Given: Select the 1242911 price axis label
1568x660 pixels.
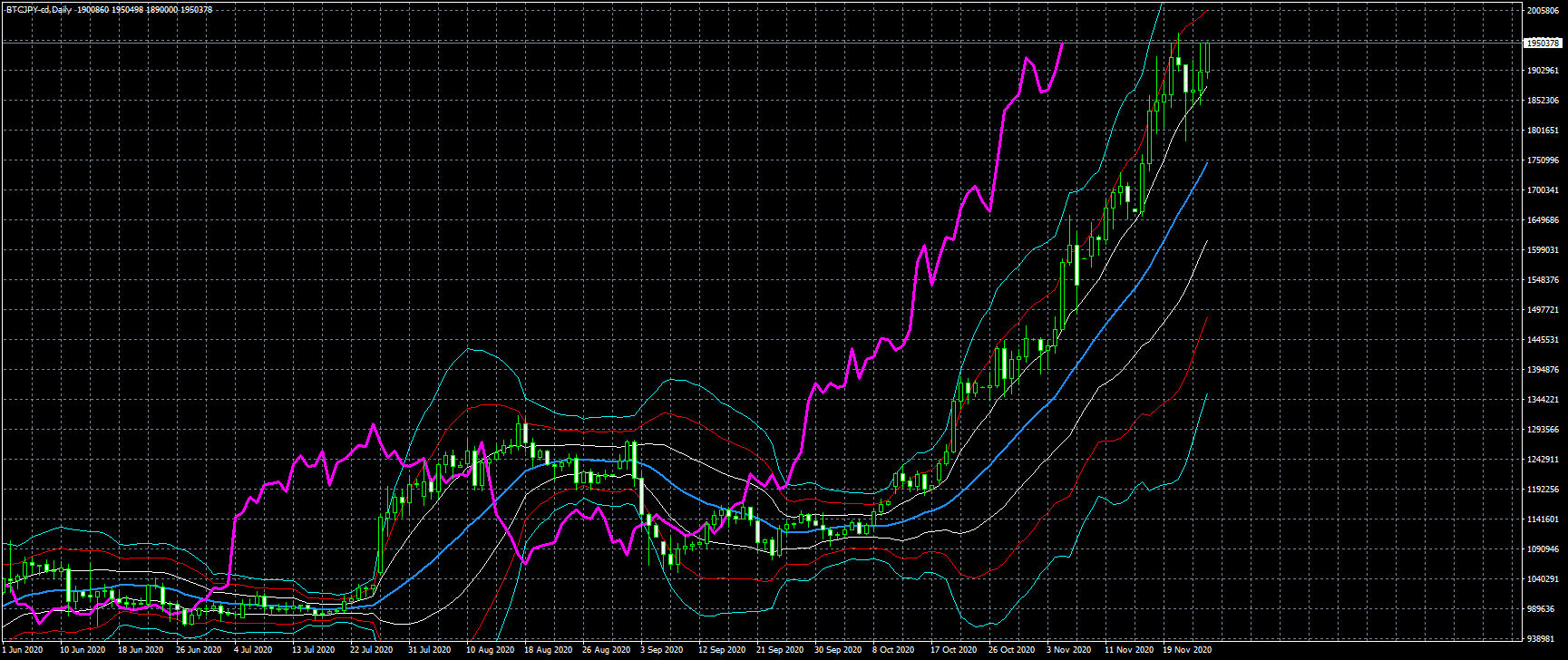Looking at the screenshot, I should click(1542, 460).
